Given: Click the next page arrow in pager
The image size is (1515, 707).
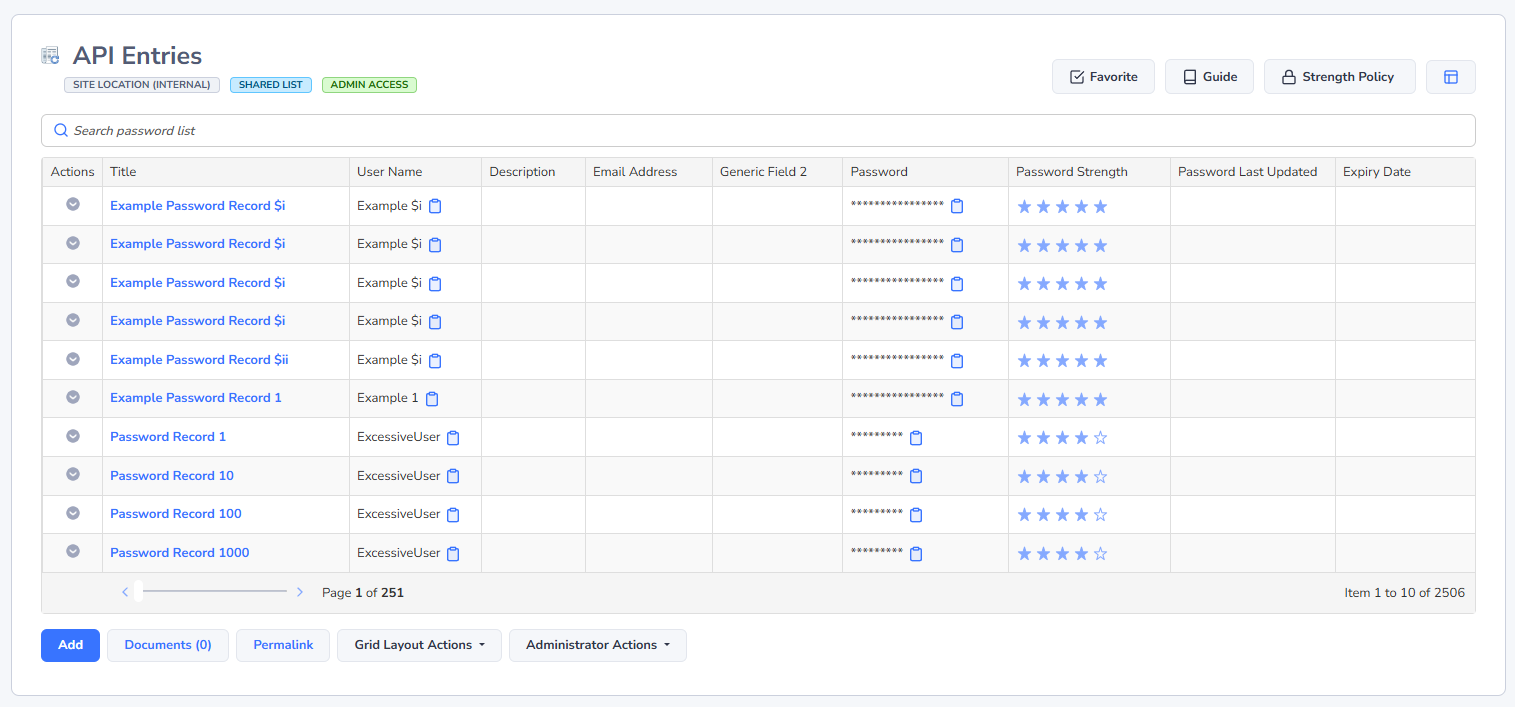Looking at the screenshot, I should tap(300, 593).
